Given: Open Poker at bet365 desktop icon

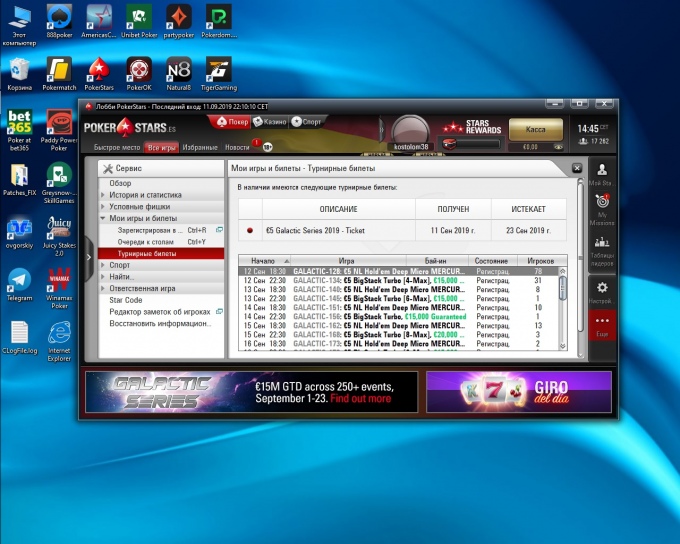Looking at the screenshot, I should pos(20,130).
